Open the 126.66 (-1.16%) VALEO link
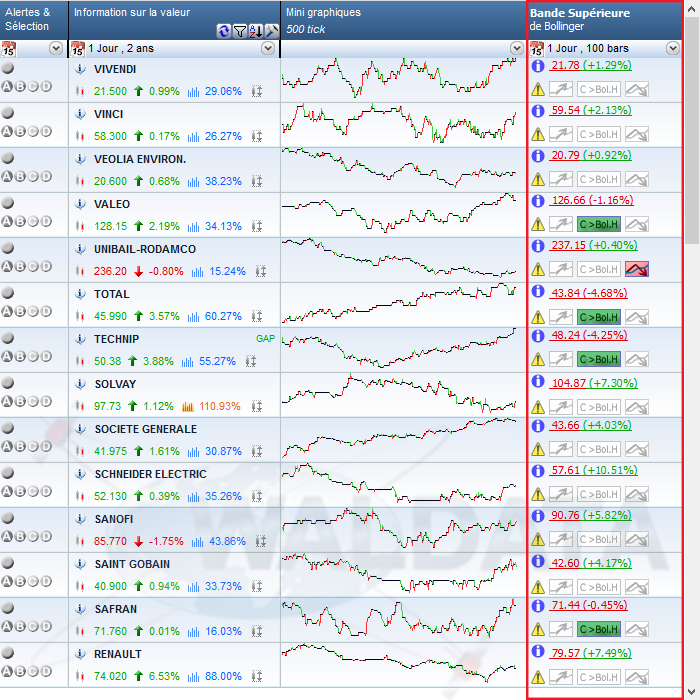This screenshot has height=700, width=700. [x=592, y=200]
